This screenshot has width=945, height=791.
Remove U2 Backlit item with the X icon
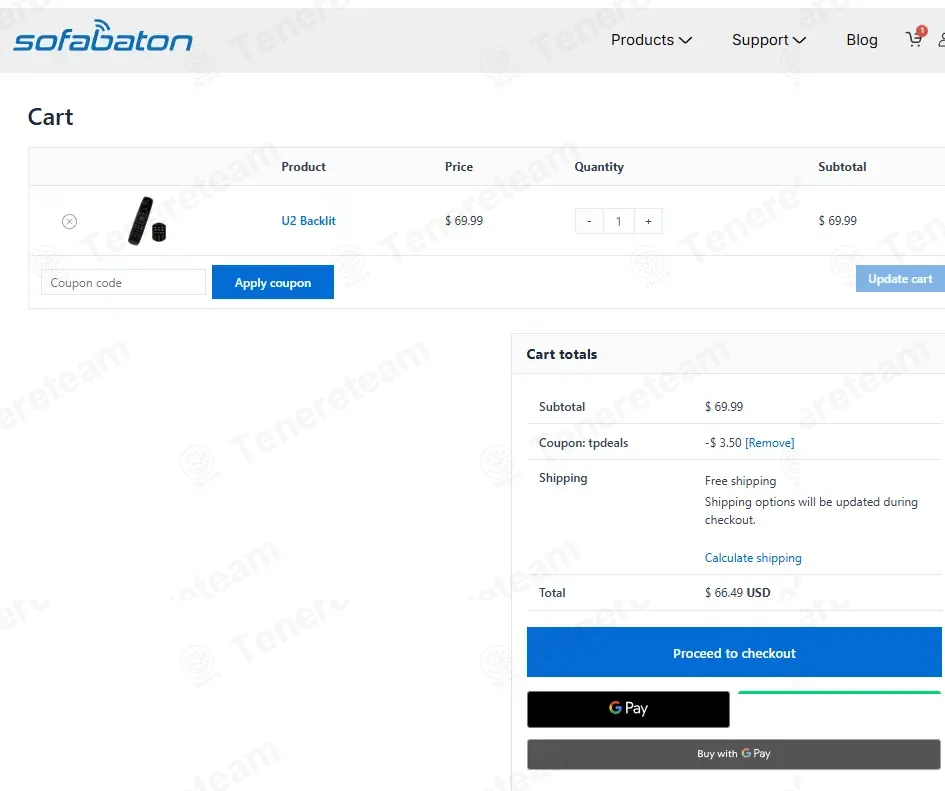(69, 221)
